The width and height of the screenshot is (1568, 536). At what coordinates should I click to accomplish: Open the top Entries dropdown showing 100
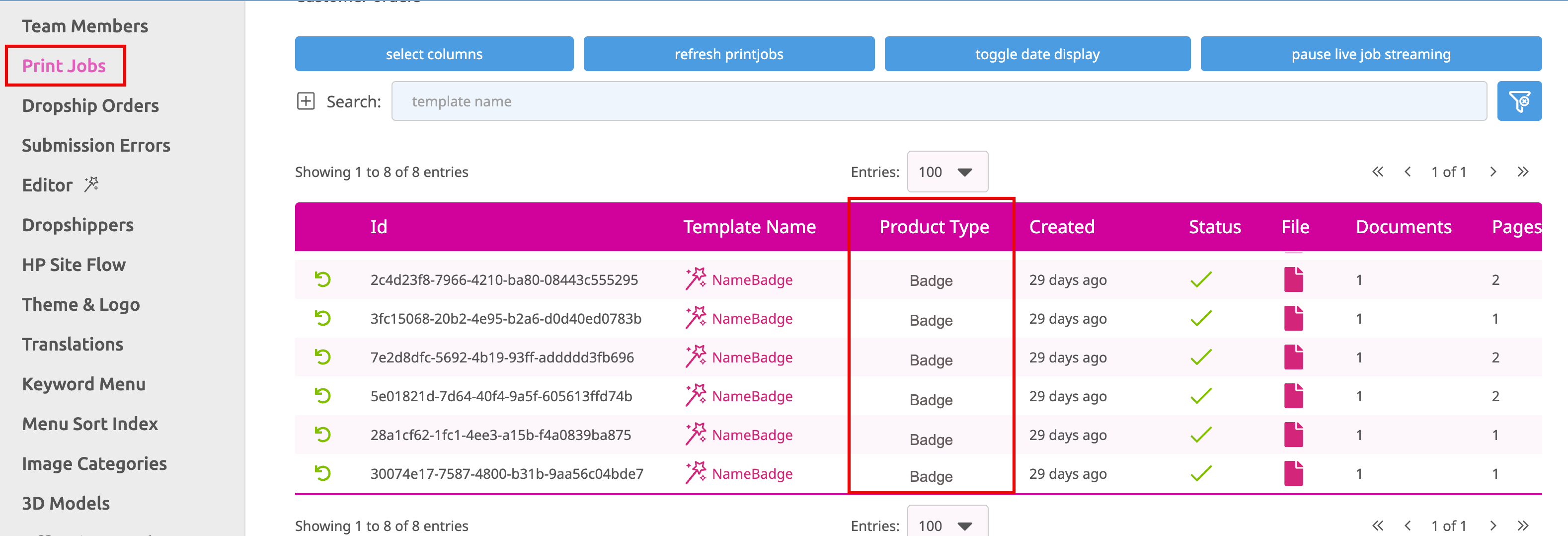(946, 172)
